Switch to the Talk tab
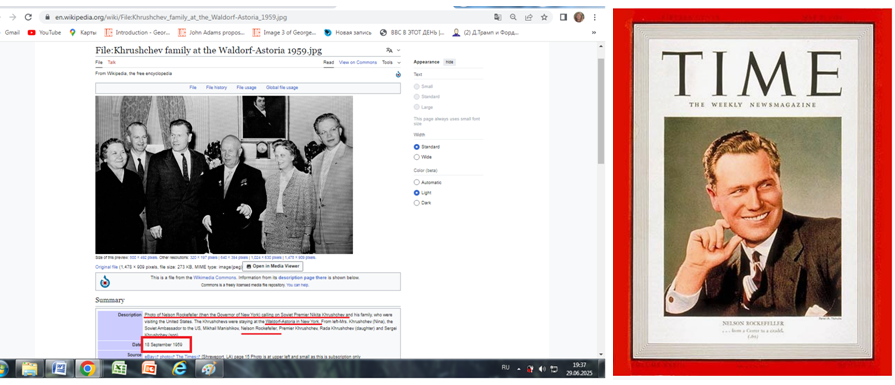Screen dimensions: 895x385 tap(111, 62)
